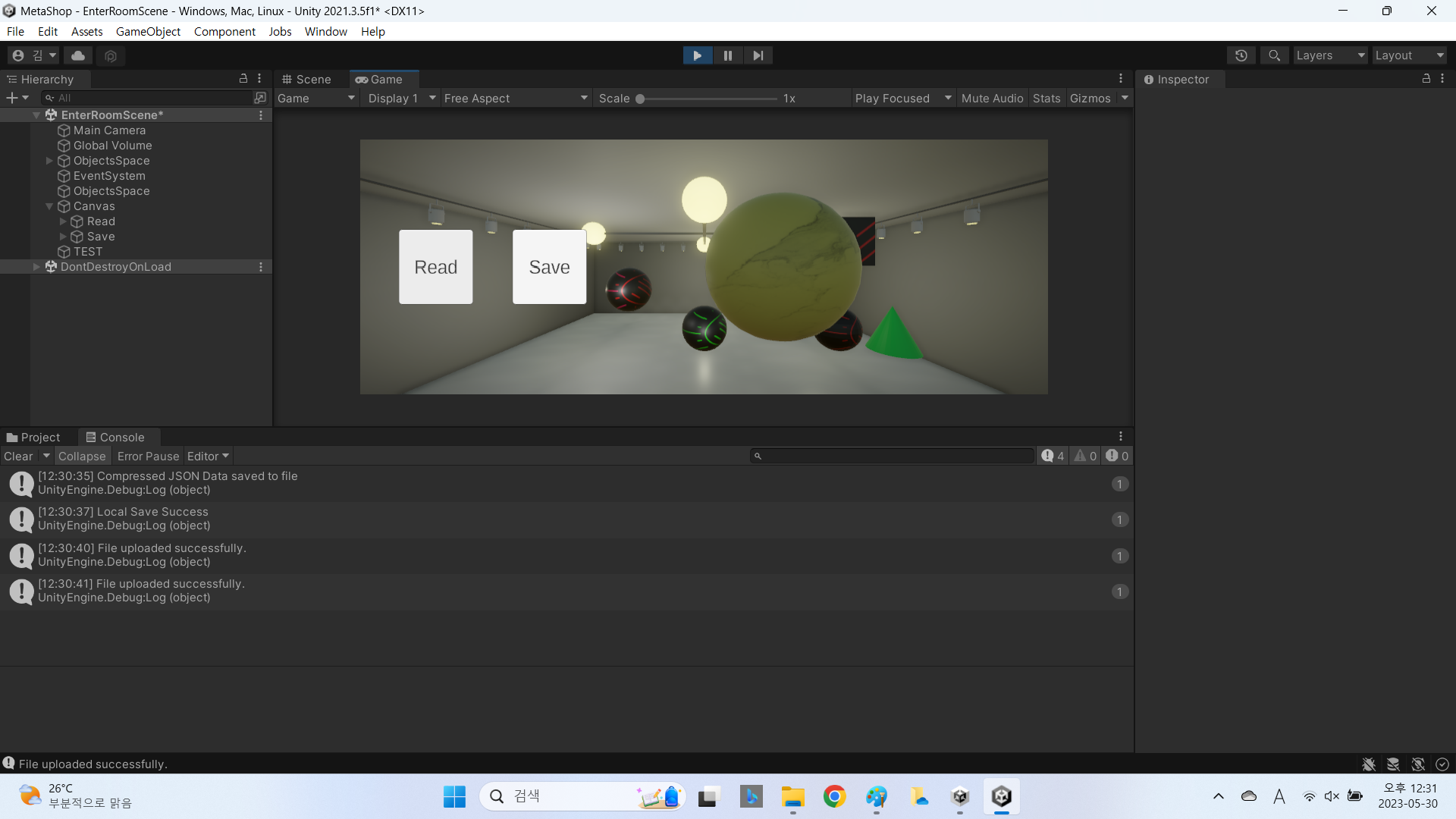Lock the Inspector panel

(x=1426, y=79)
